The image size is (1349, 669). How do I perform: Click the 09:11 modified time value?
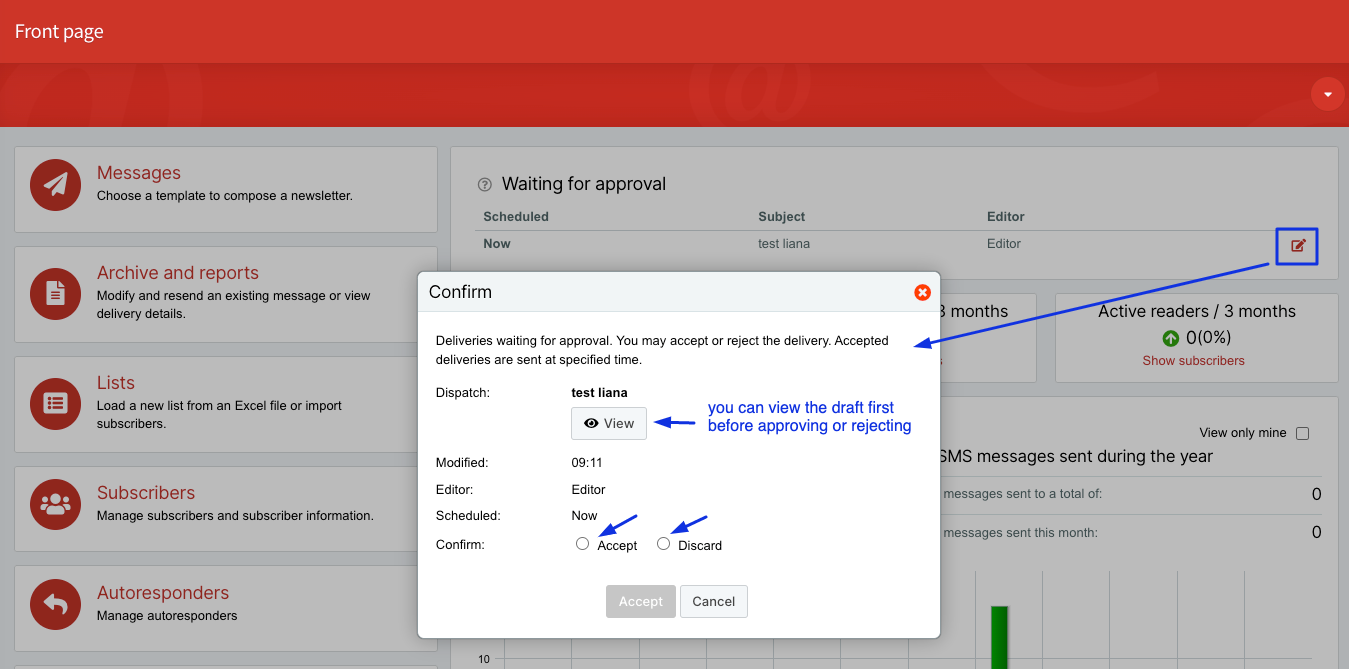587,463
